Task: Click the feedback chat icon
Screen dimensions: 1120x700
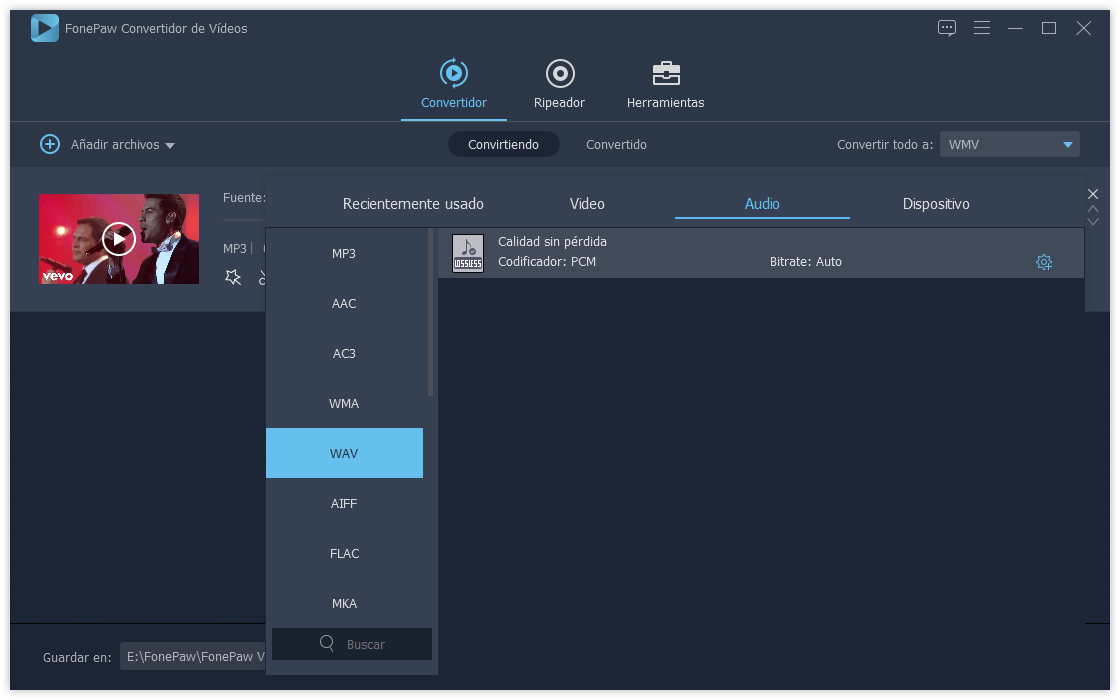Action: point(946,28)
